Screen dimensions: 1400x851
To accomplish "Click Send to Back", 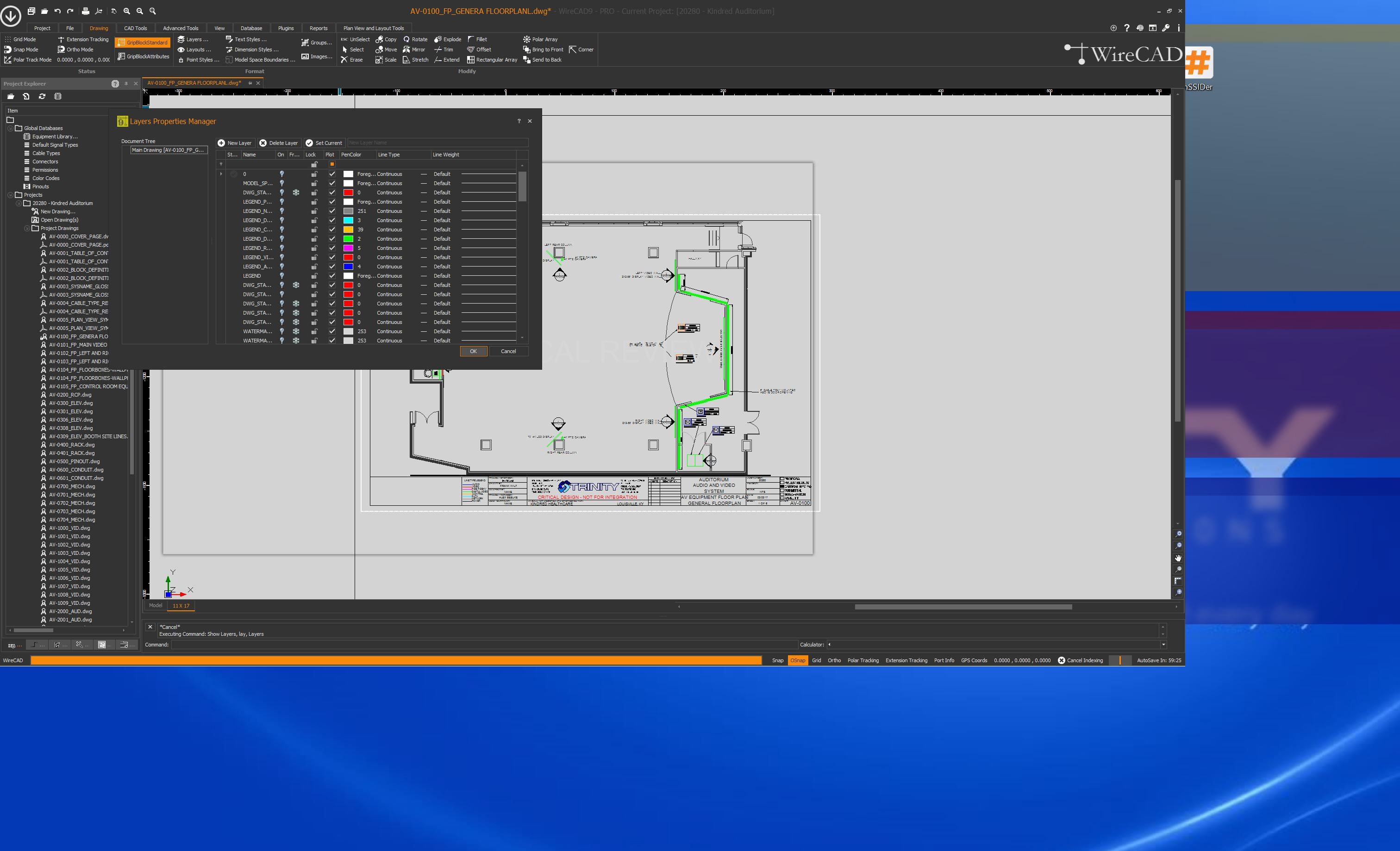I will [x=542, y=60].
